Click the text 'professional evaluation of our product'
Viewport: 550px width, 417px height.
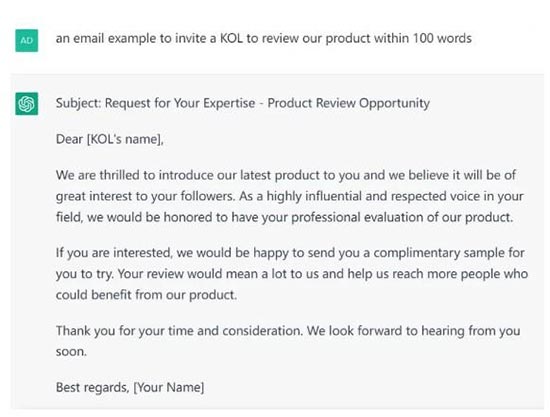tap(402, 217)
